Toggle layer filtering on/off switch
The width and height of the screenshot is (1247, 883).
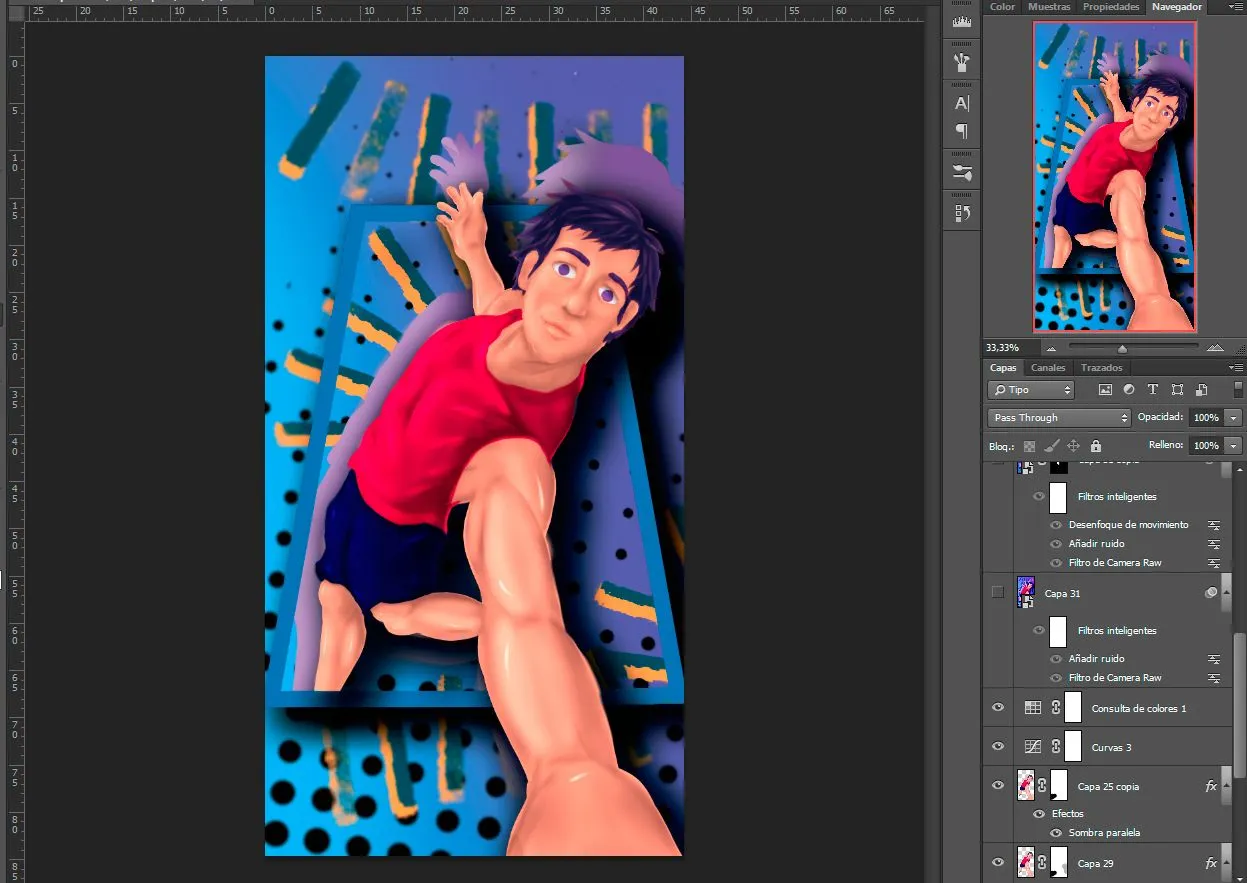click(1239, 390)
